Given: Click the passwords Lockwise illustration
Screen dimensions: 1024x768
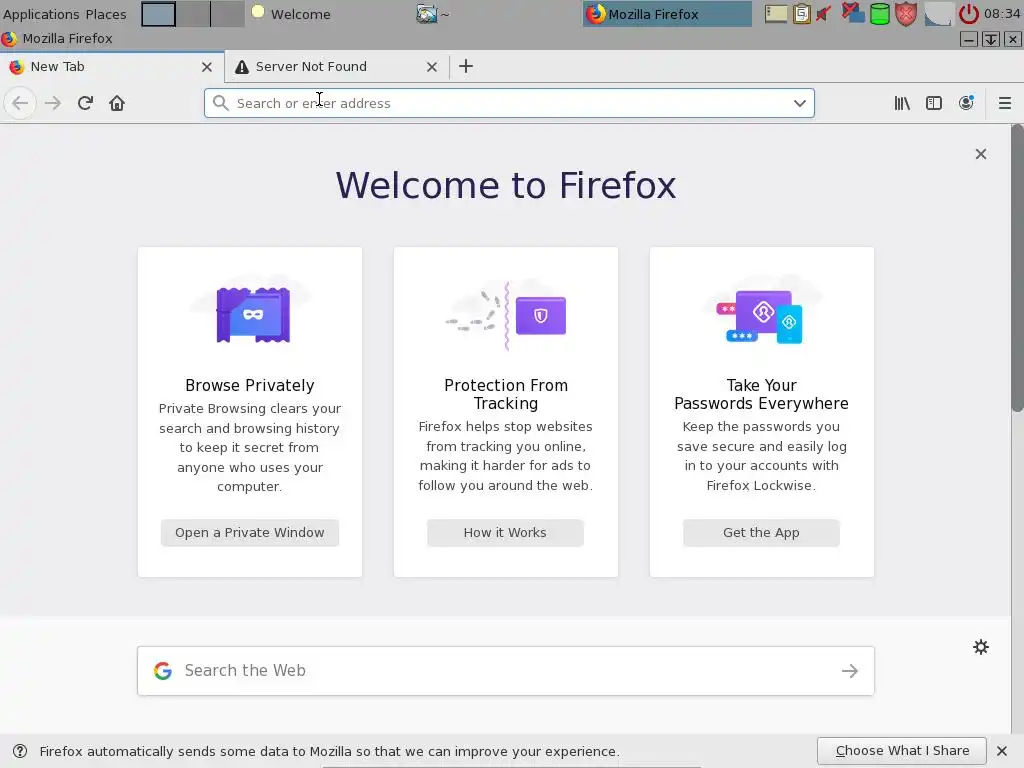Looking at the screenshot, I should coord(761,315).
